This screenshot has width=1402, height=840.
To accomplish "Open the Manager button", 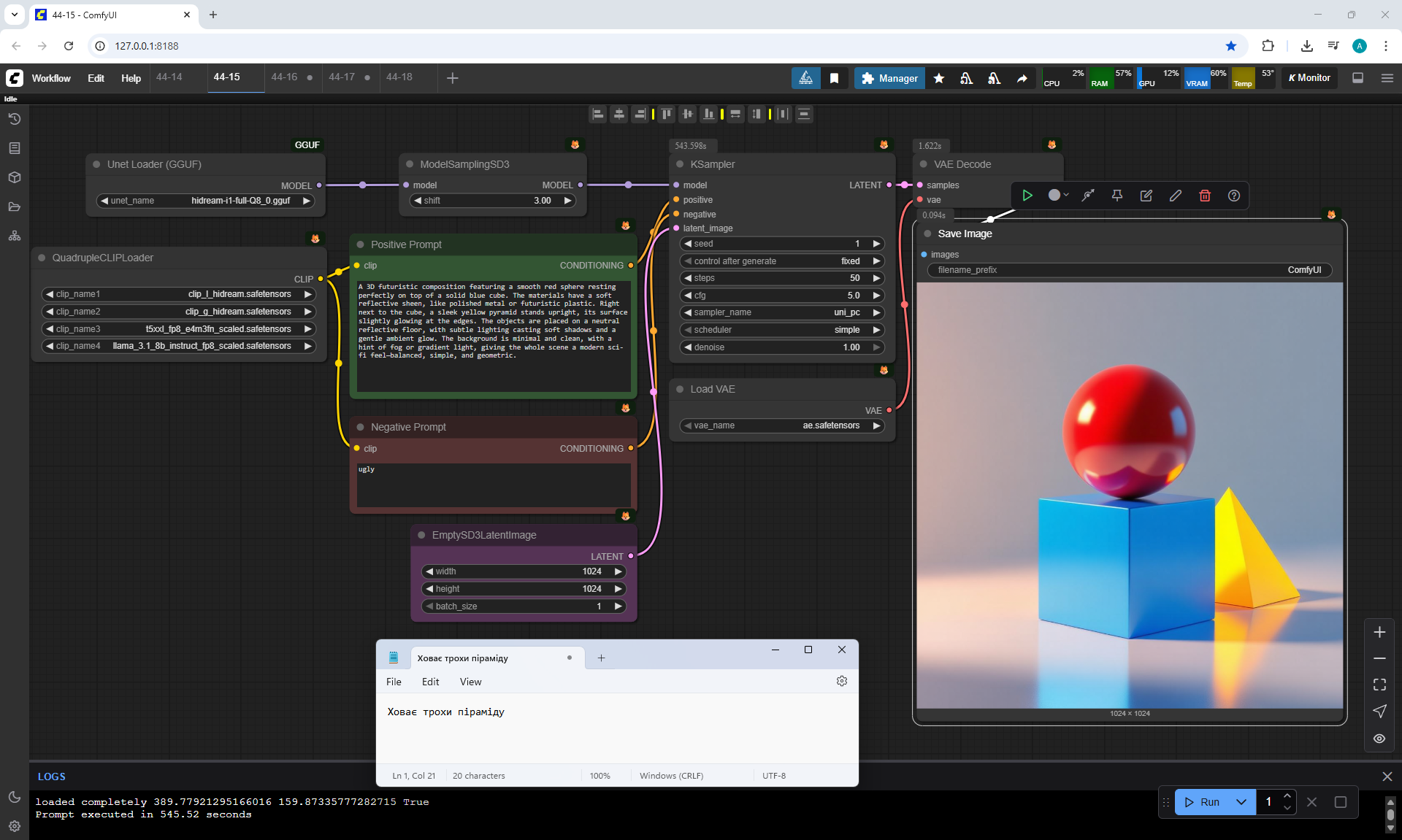I will [x=889, y=78].
